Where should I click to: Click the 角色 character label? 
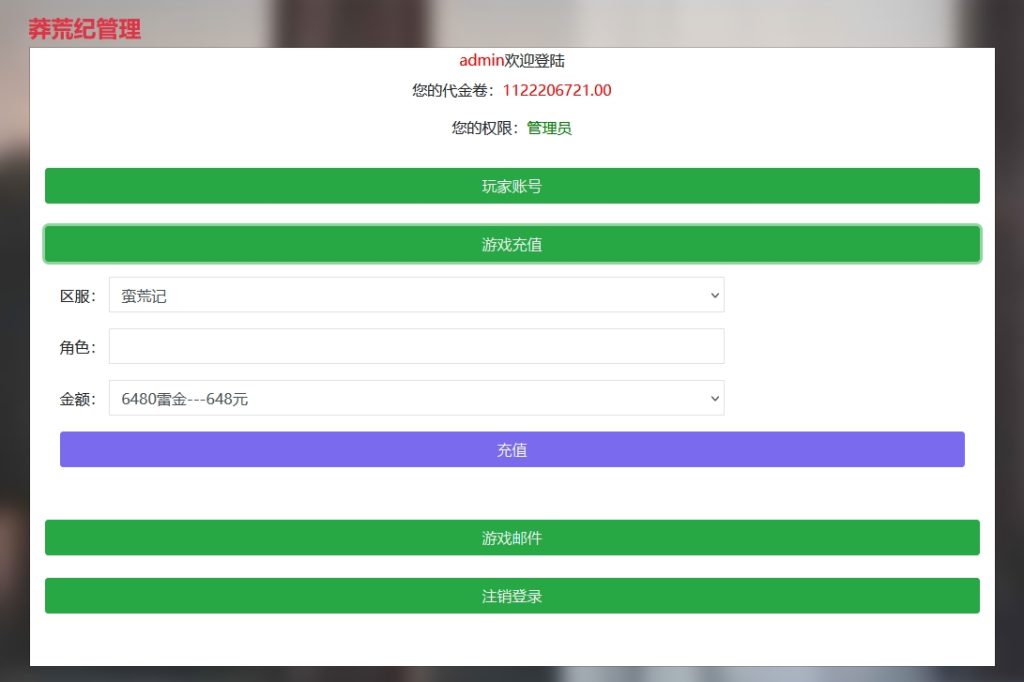tap(76, 346)
